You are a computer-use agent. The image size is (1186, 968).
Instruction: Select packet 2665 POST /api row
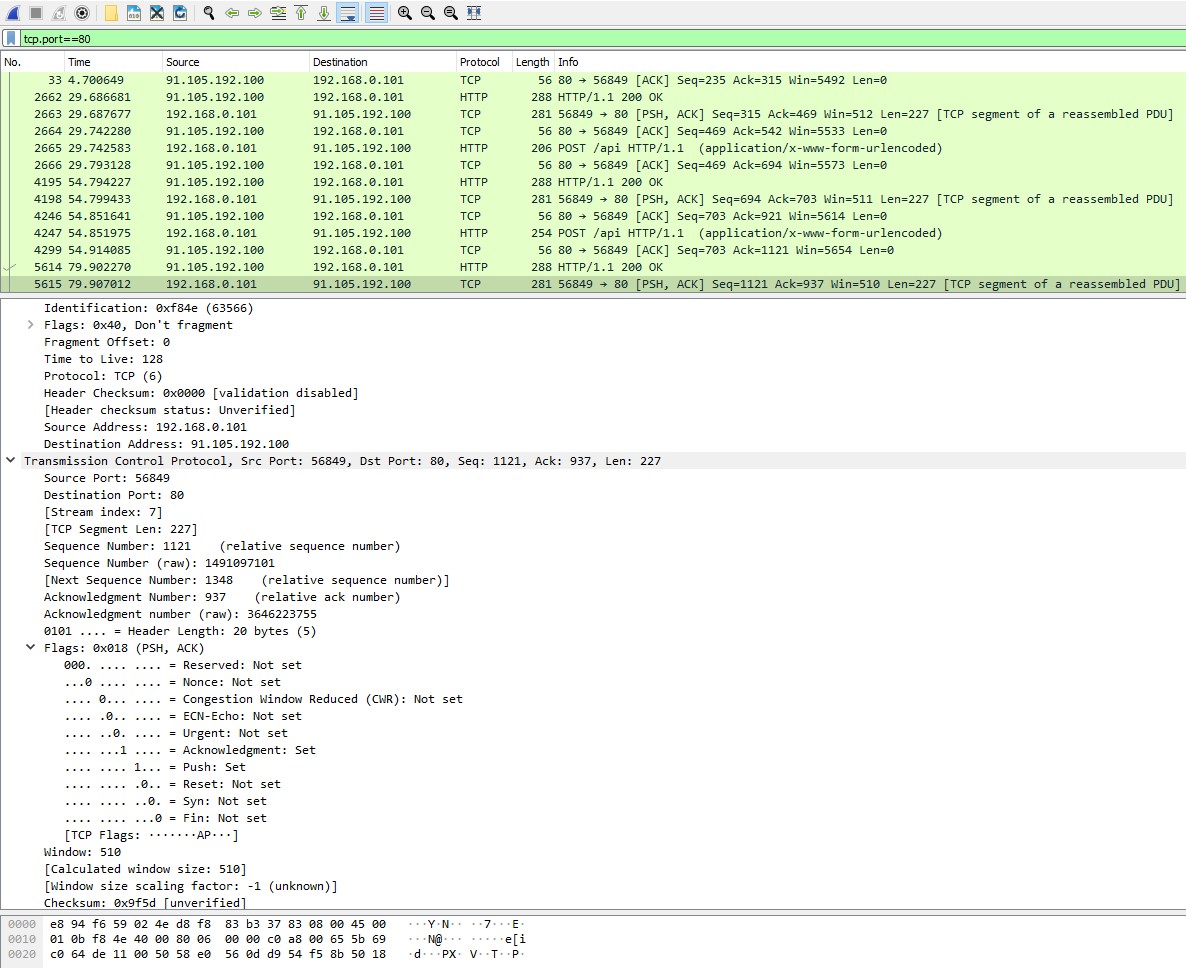(593, 148)
